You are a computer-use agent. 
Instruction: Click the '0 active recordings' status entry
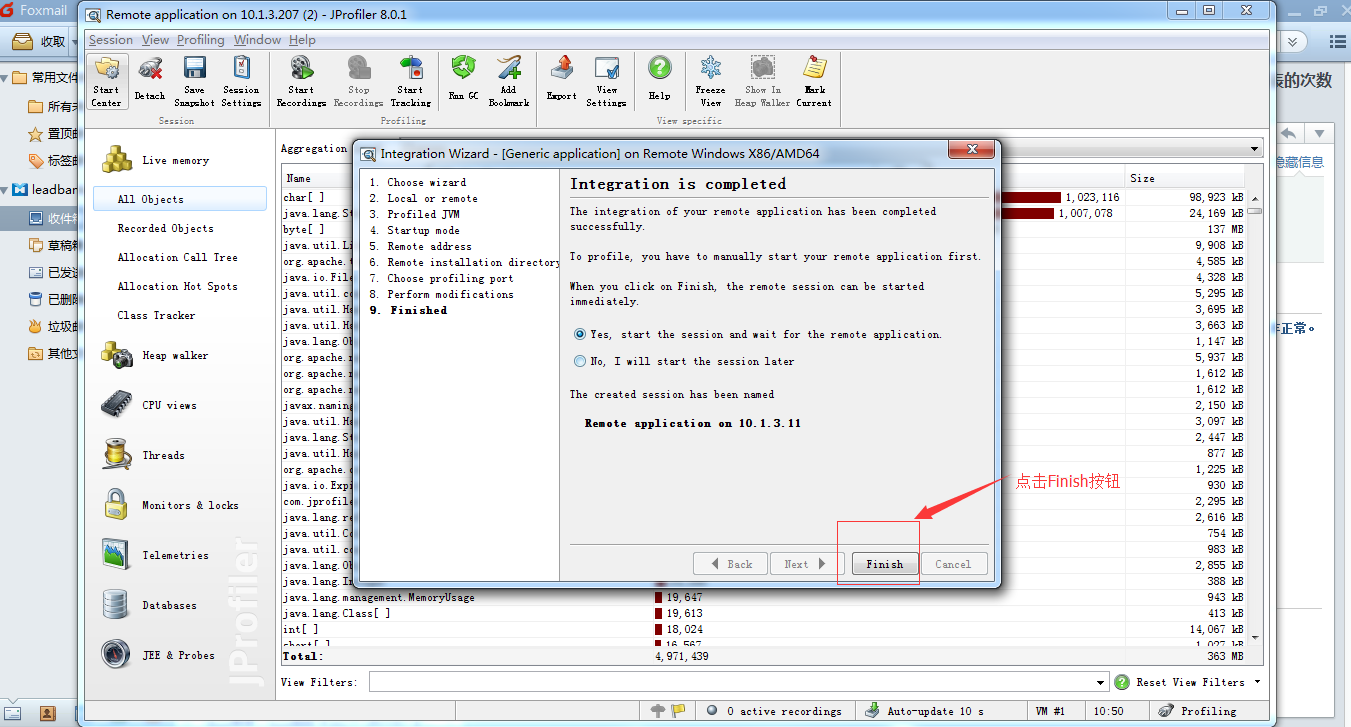coord(774,711)
